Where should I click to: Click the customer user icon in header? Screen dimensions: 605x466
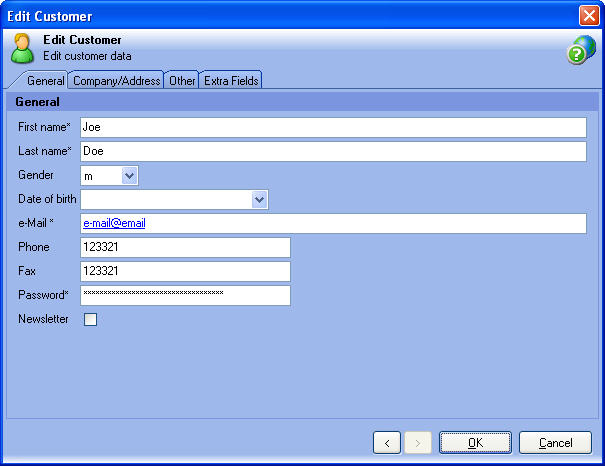coord(22,47)
